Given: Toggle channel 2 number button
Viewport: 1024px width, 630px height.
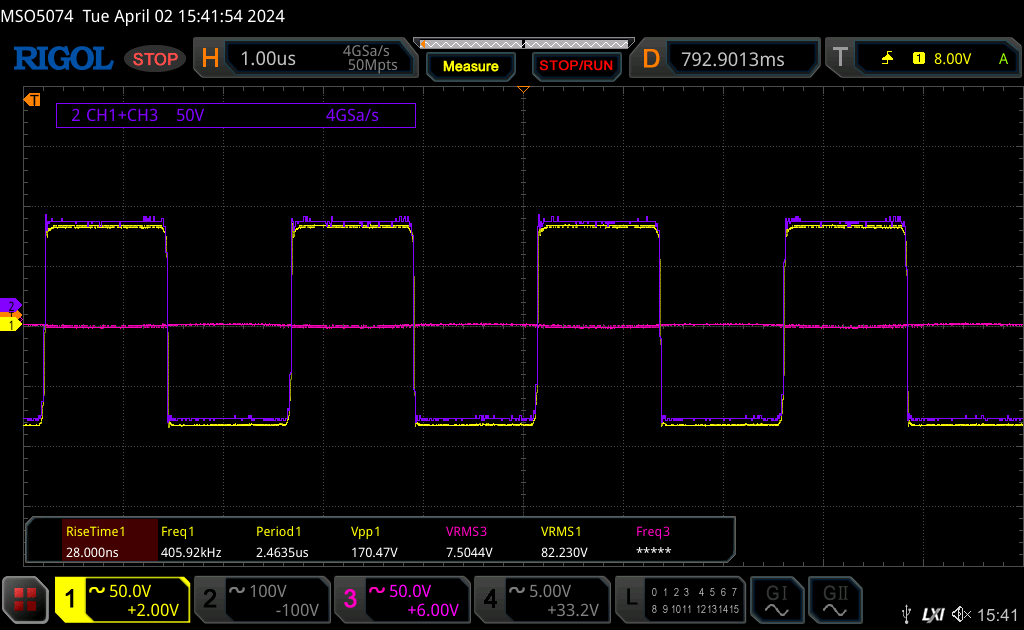Looking at the screenshot, I should click(210, 599).
